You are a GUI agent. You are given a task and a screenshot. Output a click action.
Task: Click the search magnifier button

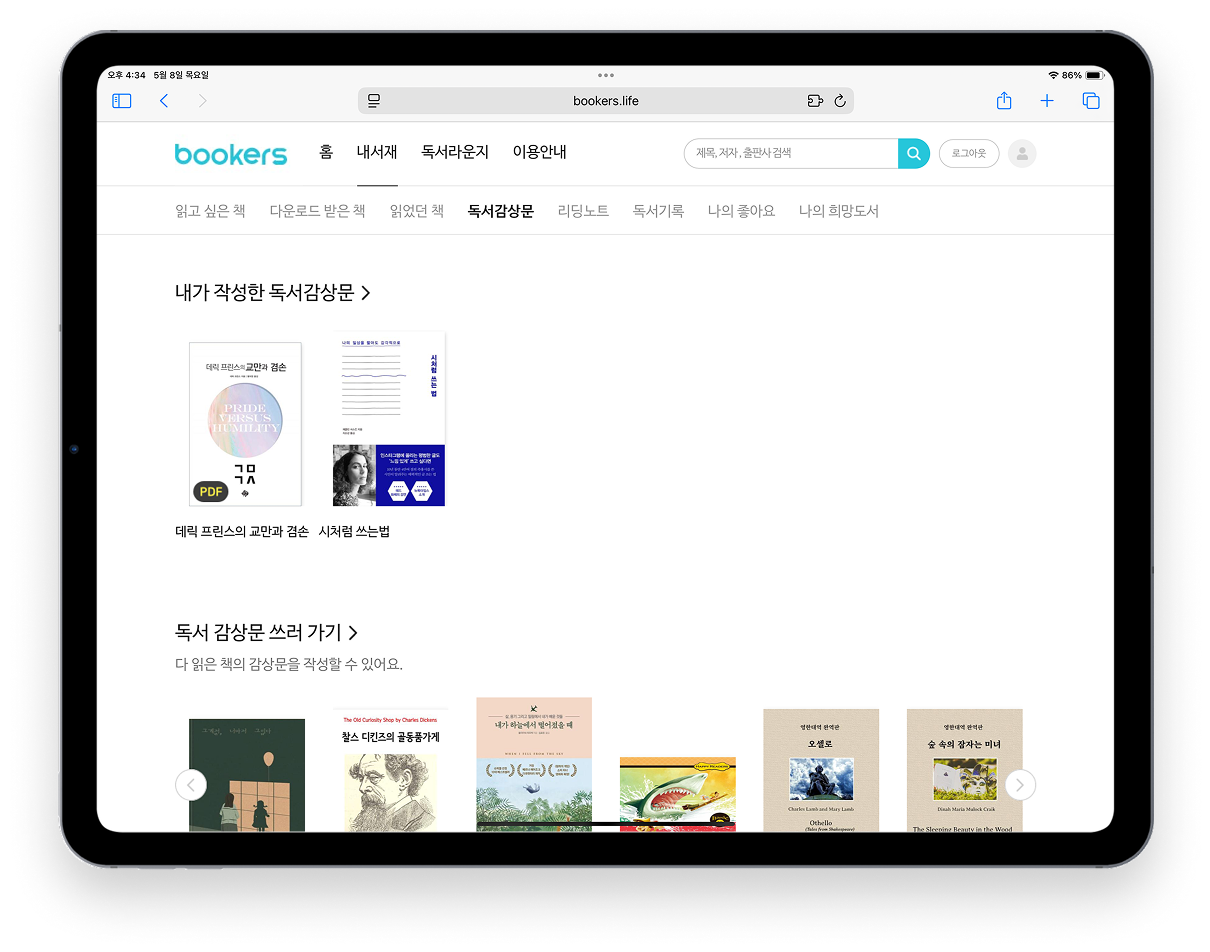pos(913,153)
